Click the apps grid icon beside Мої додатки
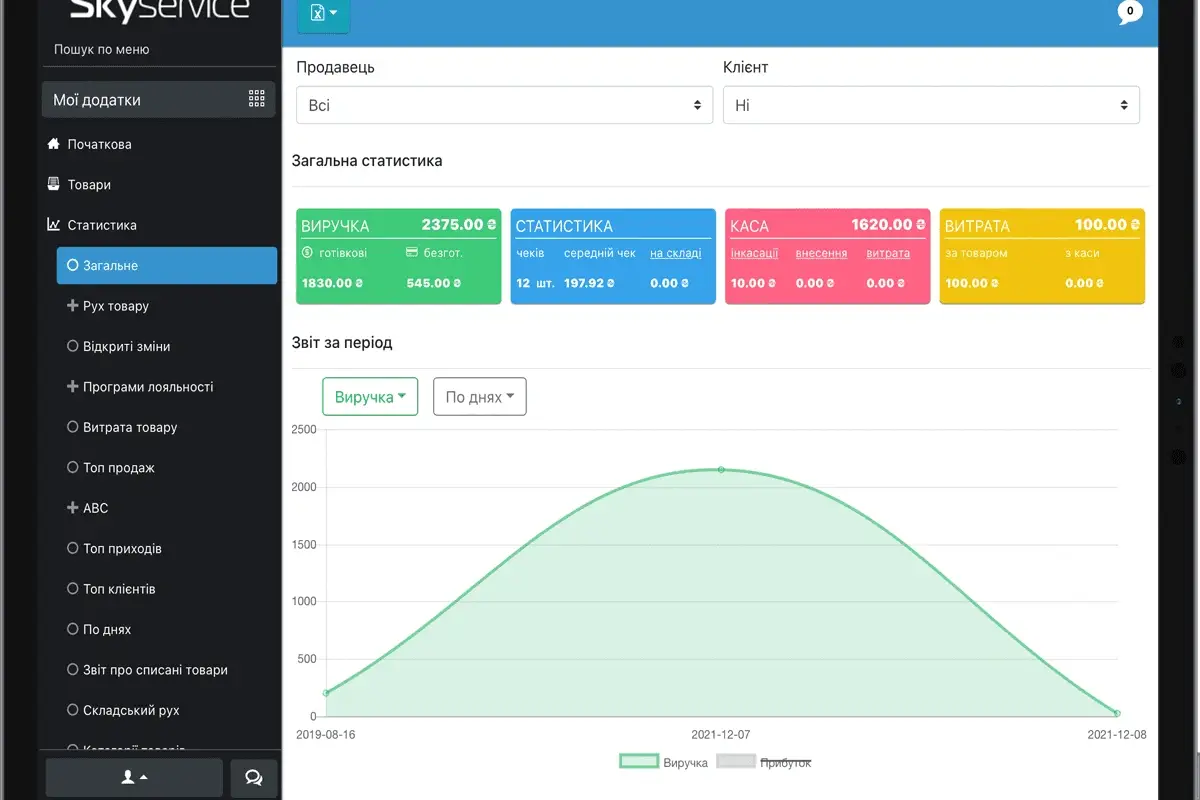Screen dimensions: 1200x800 pyautogui.click(x=257, y=99)
